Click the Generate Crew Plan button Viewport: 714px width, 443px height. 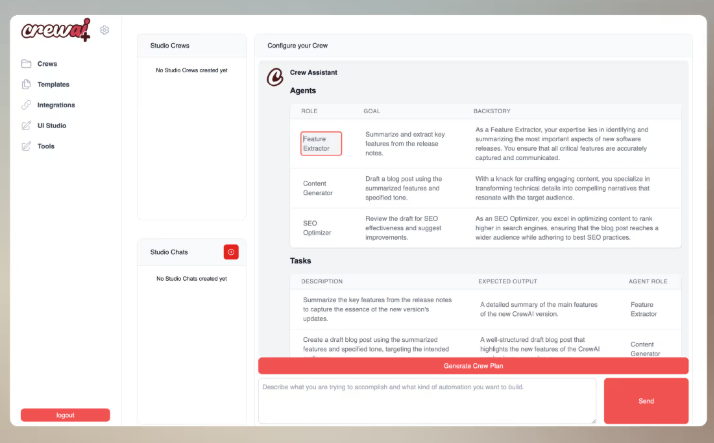pyautogui.click(x=473, y=366)
